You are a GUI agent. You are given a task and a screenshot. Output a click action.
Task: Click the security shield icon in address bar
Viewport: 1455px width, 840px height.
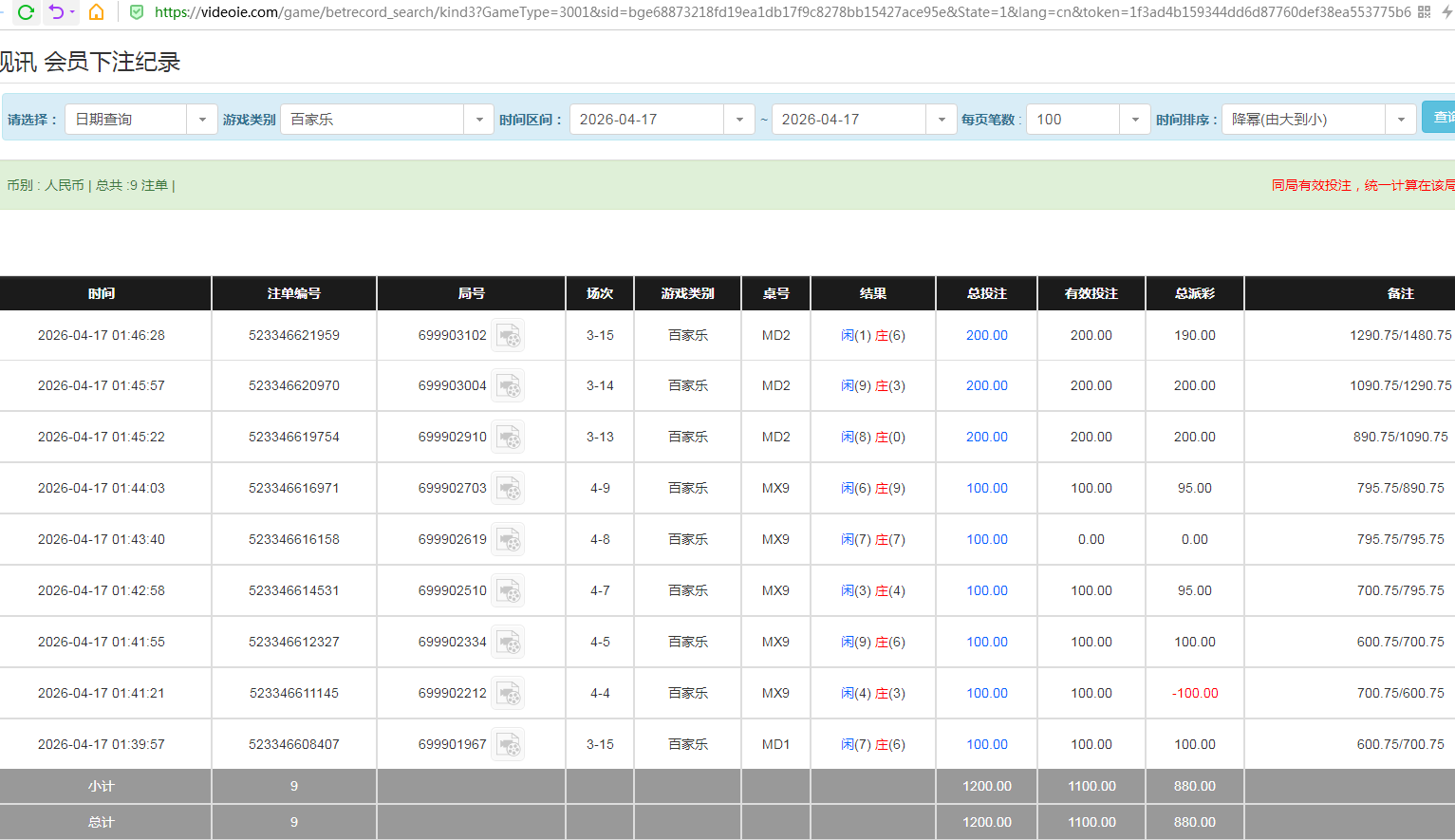click(137, 12)
